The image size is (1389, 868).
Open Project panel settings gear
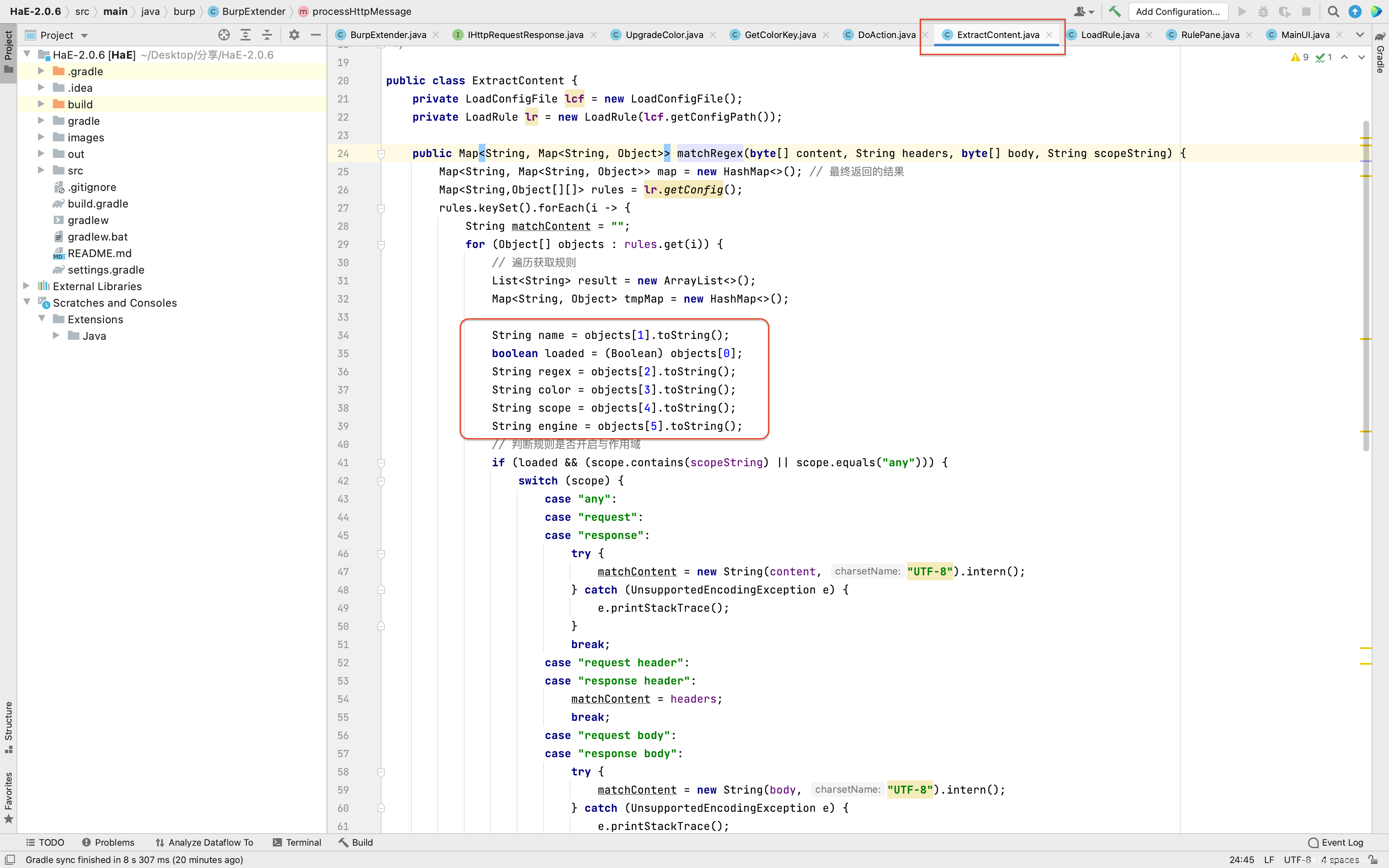coord(294,35)
